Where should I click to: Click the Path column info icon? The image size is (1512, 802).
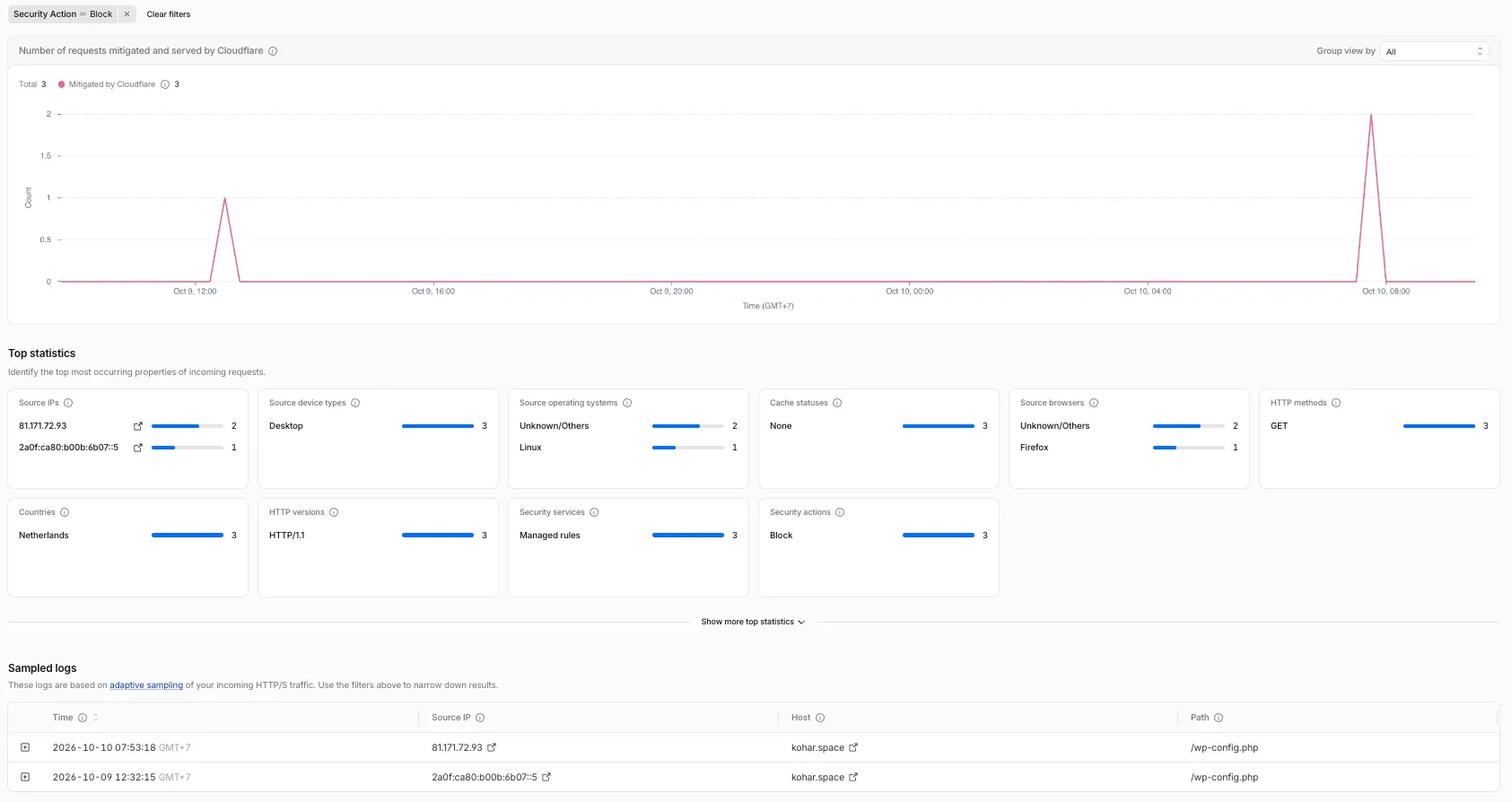[1219, 718]
